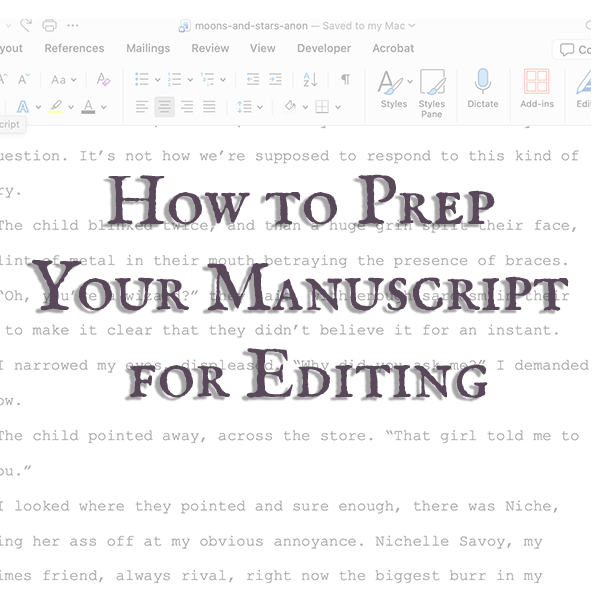Image resolution: width=600 pixels, height=600 pixels.
Task: Expand the Bullets dropdown arrow
Action: pyautogui.click(x=157, y=80)
